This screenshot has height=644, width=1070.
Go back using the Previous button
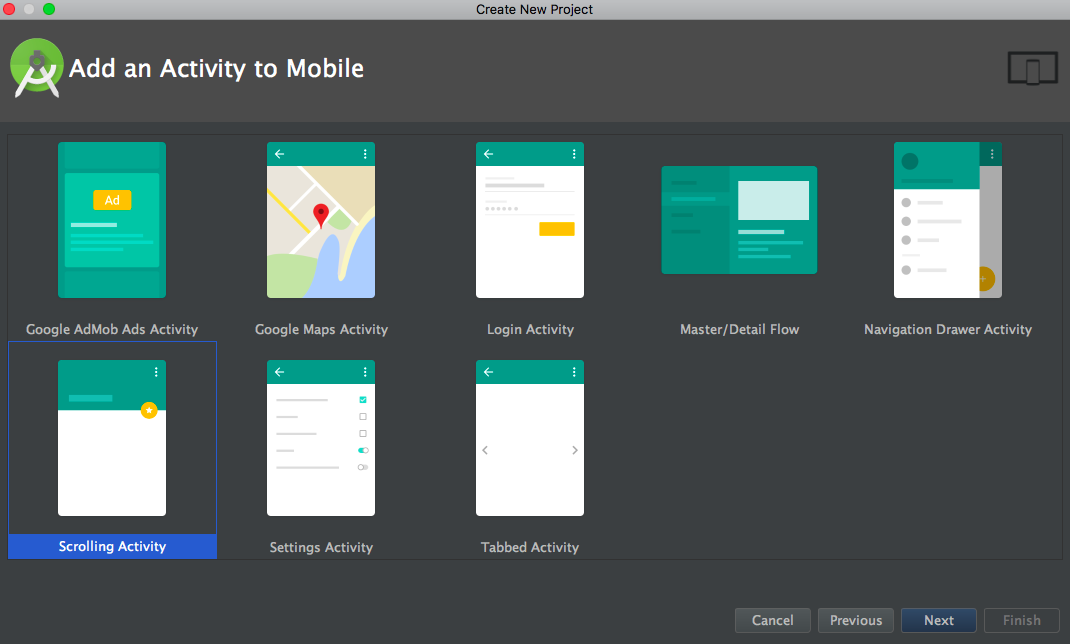pyautogui.click(x=855, y=620)
